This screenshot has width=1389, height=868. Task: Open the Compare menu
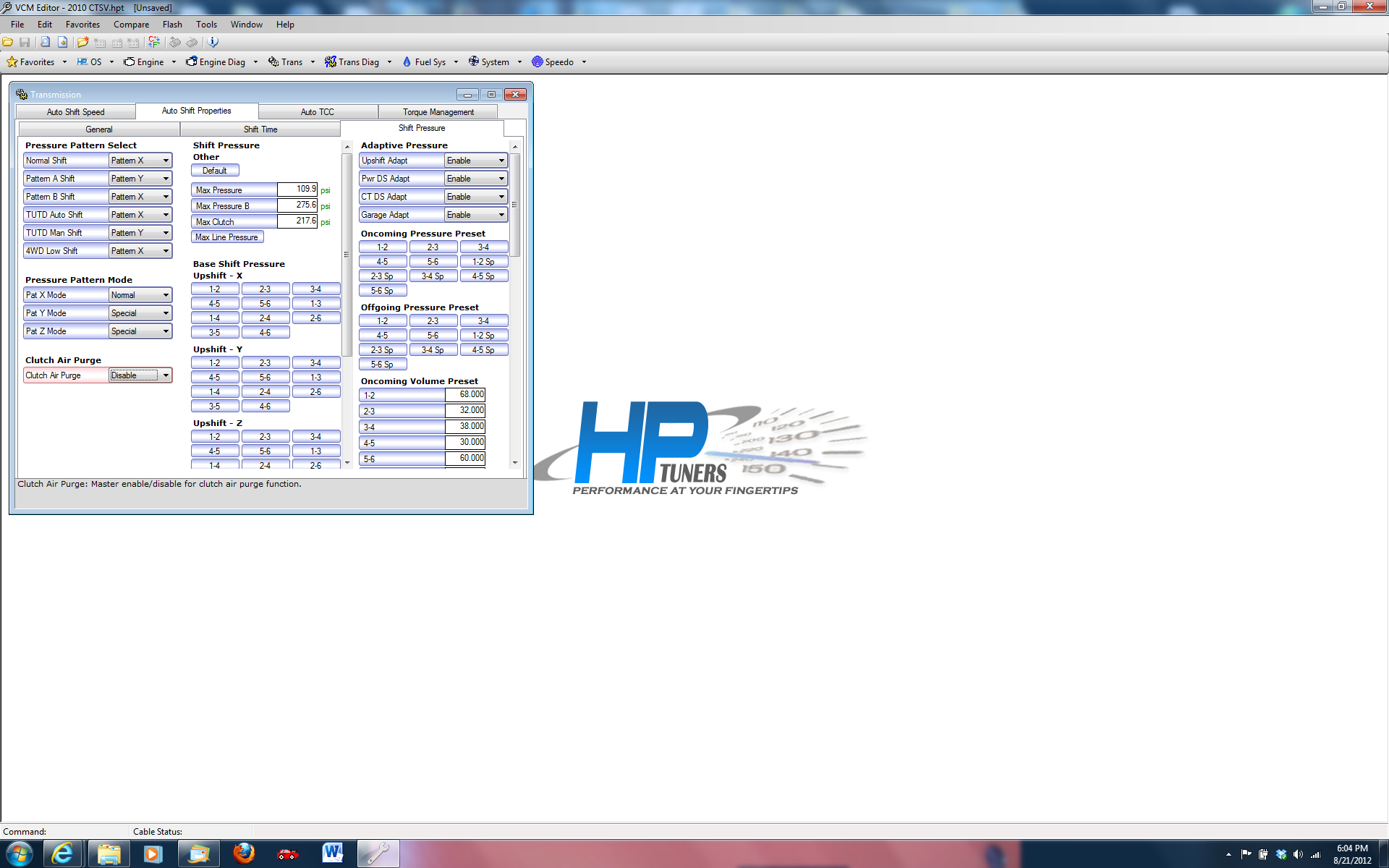click(x=131, y=25)
